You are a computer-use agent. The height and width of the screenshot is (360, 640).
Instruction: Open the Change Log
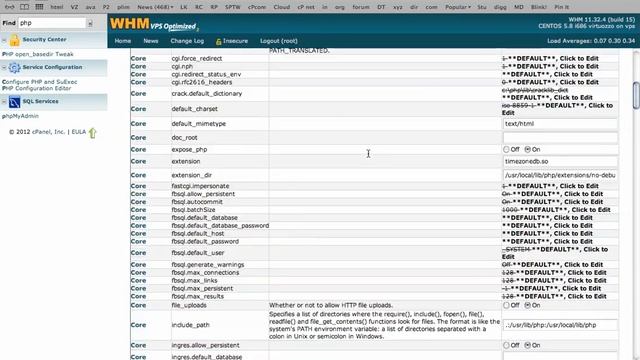187,41
